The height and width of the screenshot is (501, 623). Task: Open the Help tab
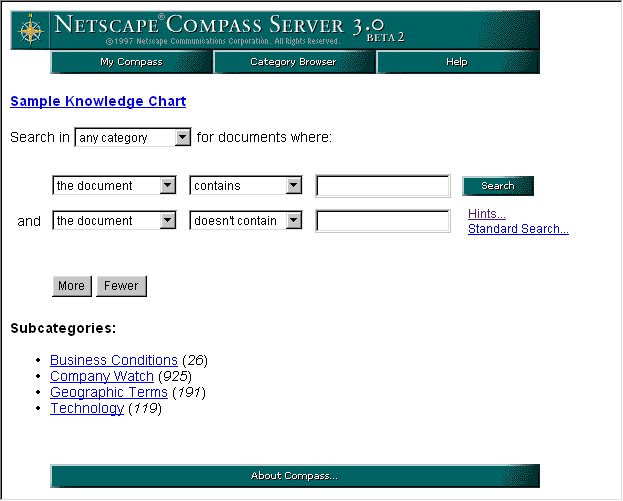(x=458, y=62)
